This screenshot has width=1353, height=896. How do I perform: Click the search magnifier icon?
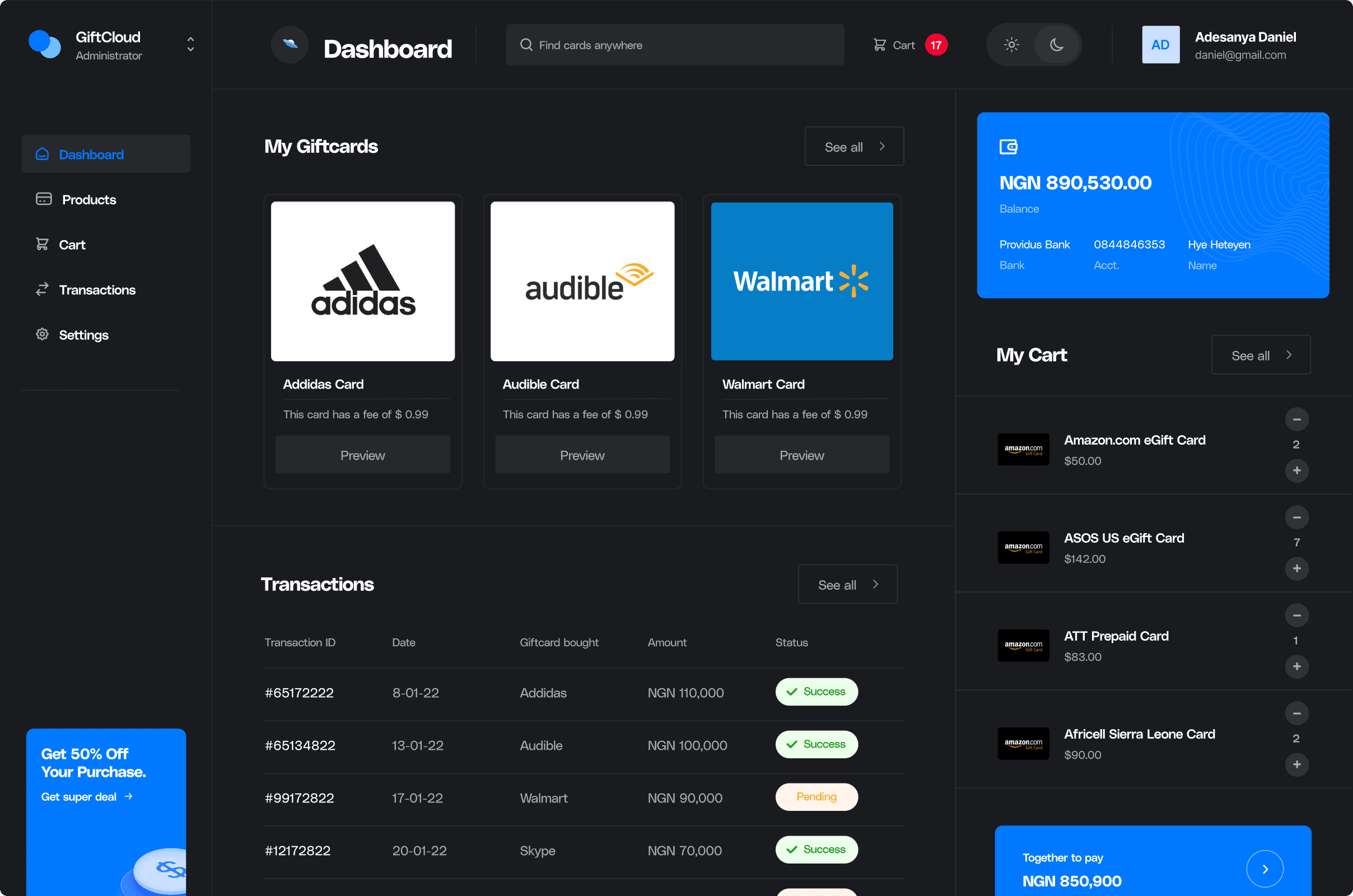[x=526, y=45]
